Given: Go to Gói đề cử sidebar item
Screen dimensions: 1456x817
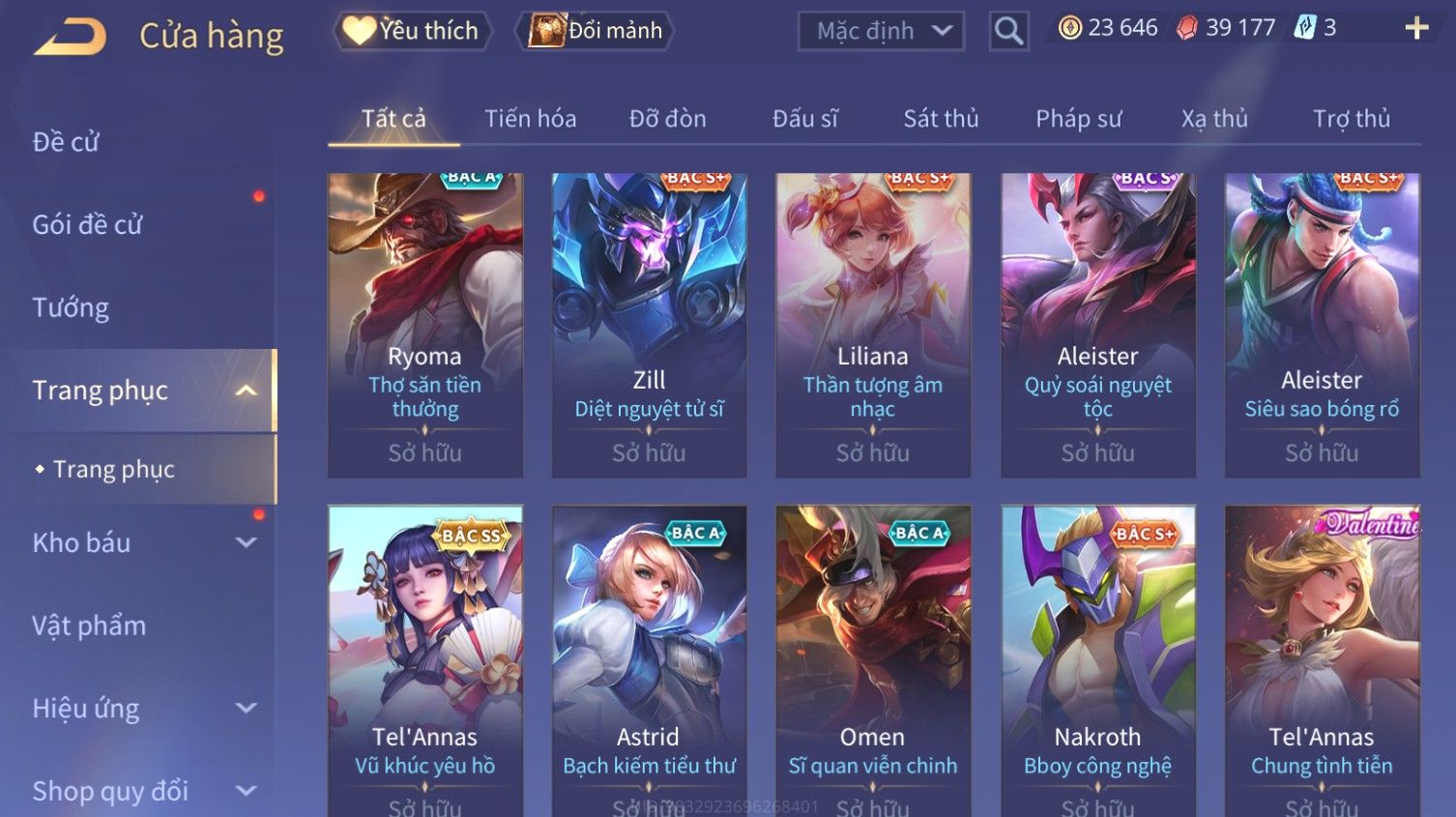Looking at the screenshot, I should coord(87,224).
